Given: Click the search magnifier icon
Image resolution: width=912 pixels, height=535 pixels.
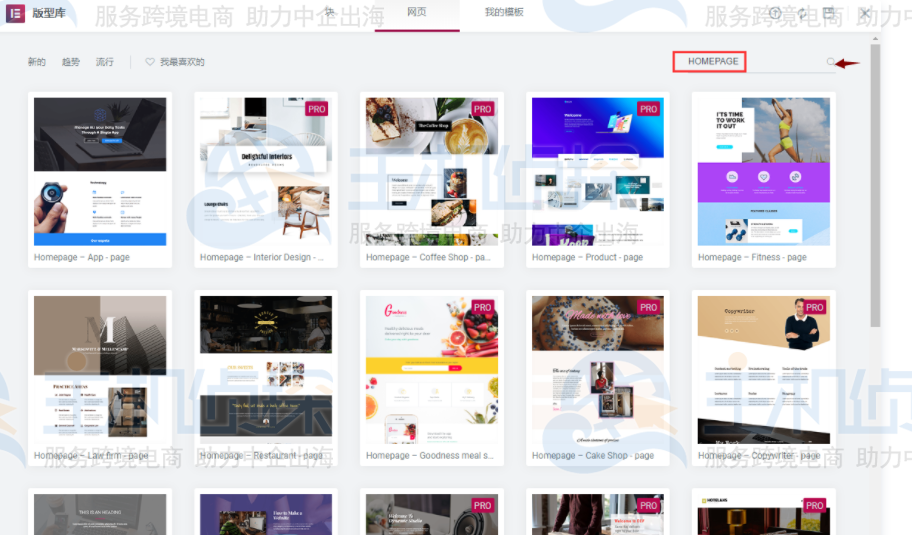Looking at the screenshot, I should tap(830, 62).
